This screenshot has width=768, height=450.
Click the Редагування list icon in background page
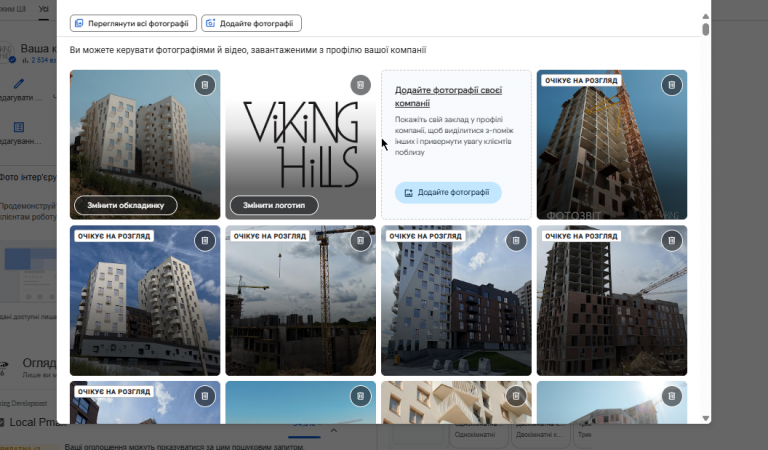[x=19, y=127]
